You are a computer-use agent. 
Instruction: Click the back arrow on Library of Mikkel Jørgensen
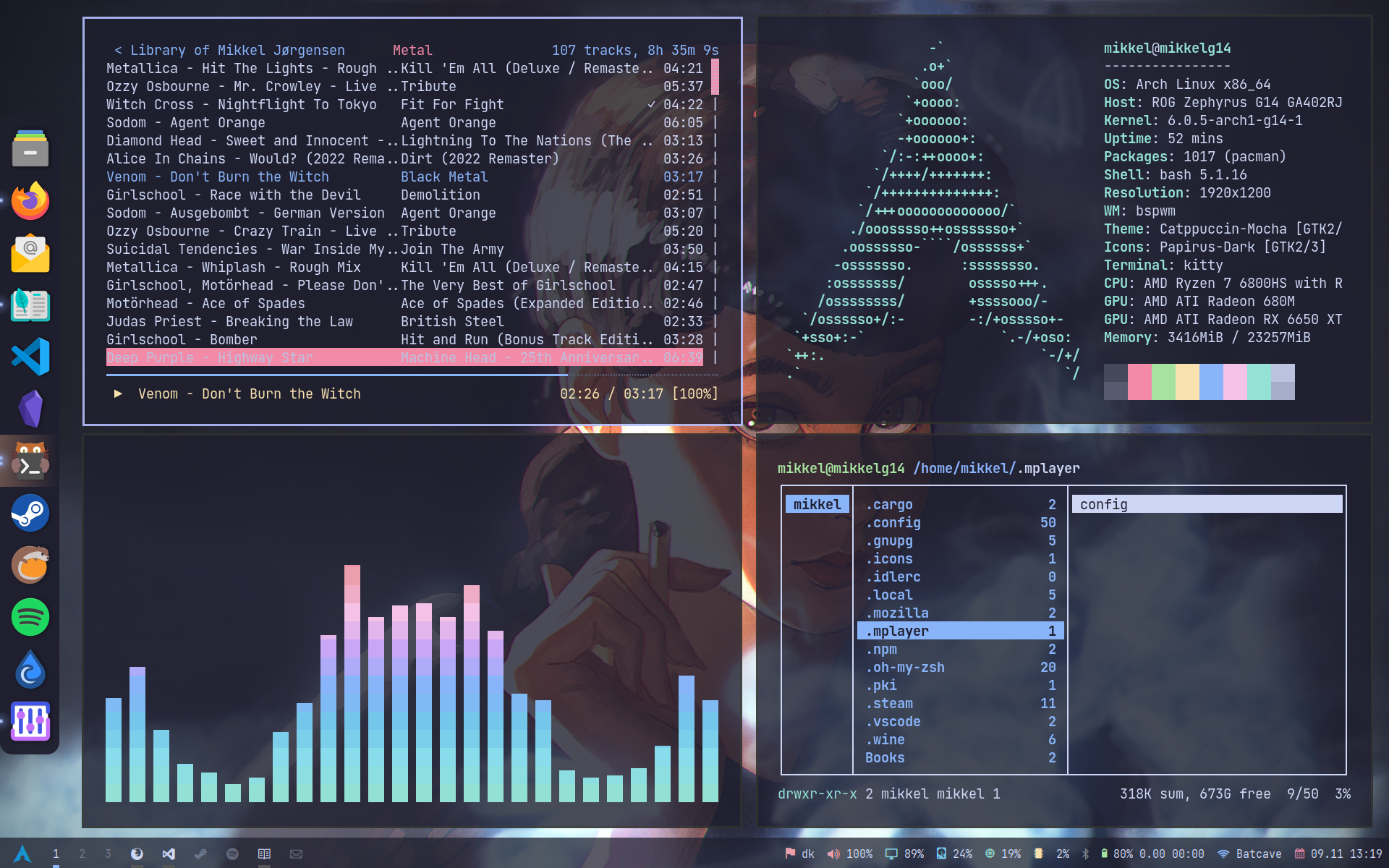coord(120,50)
